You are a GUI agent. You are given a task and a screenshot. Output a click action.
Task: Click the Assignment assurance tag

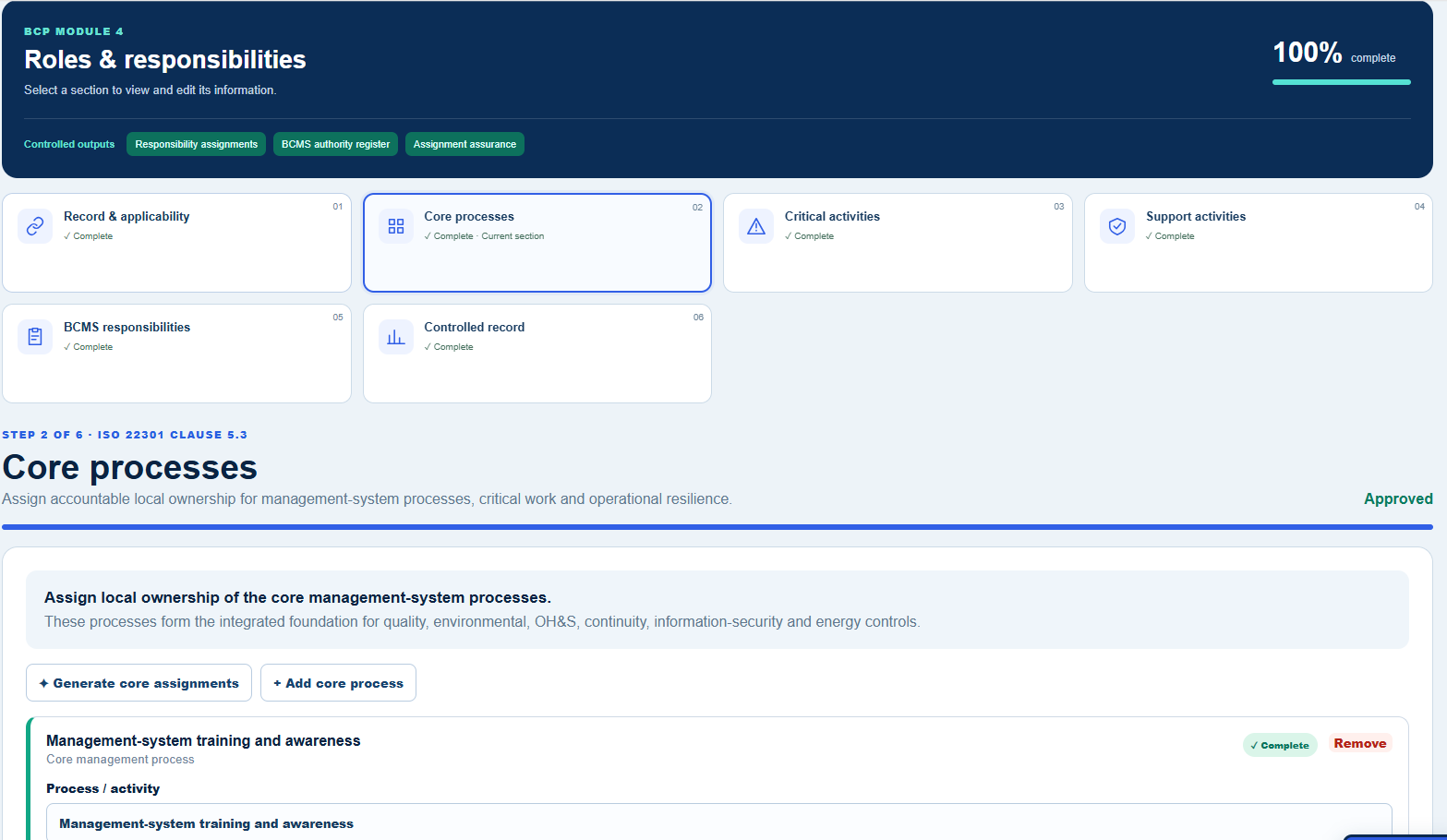click(464, 144)
